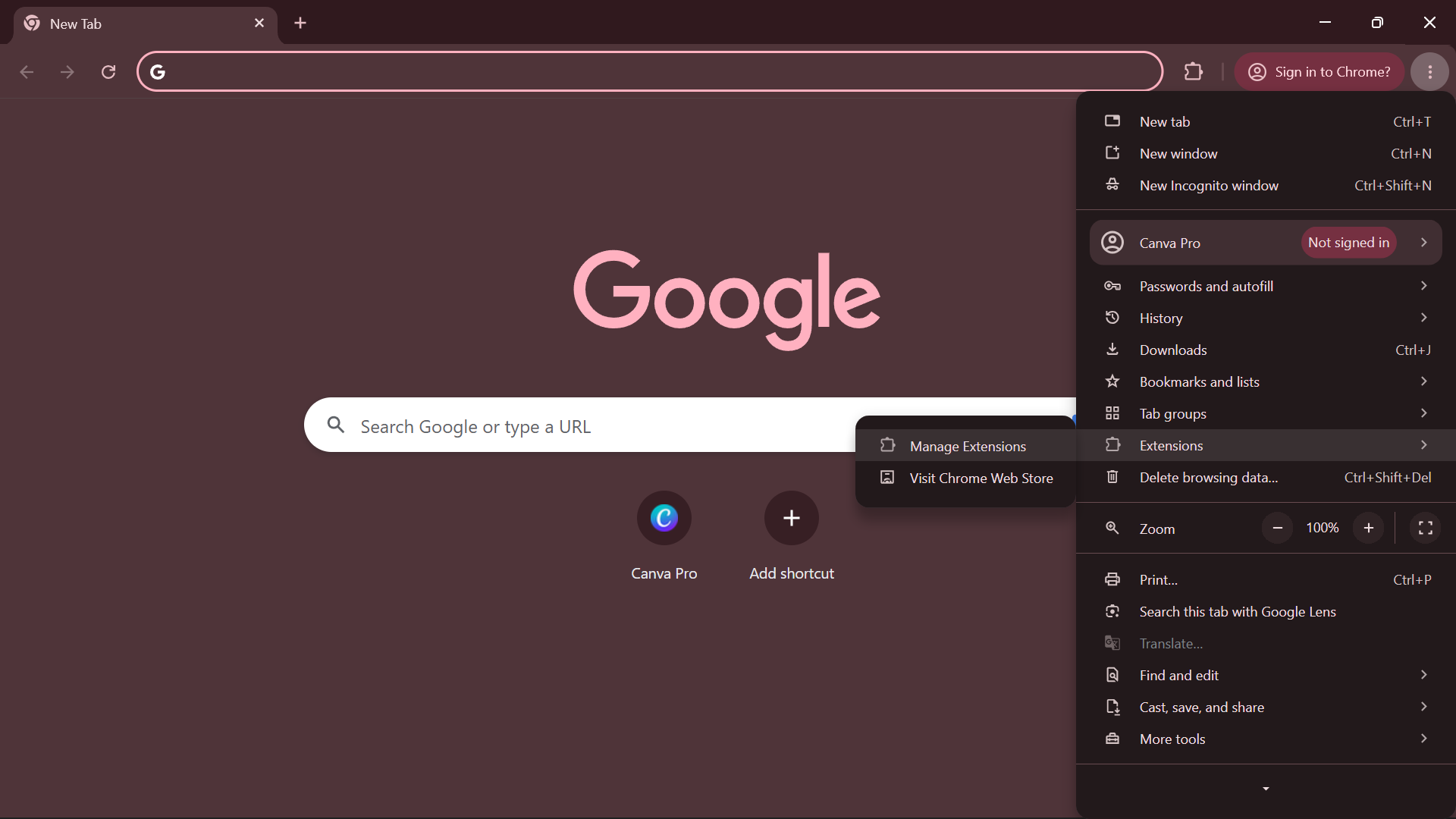Click the Add shortcut label

click(792, 573)
